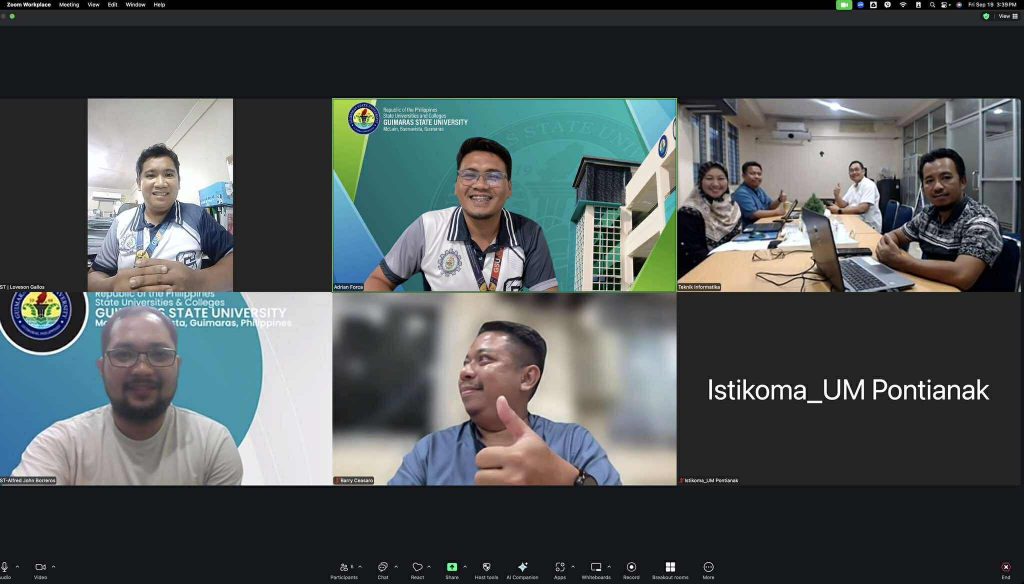
Task: Expand the Share options arrow
Action: tap(465, 566)
